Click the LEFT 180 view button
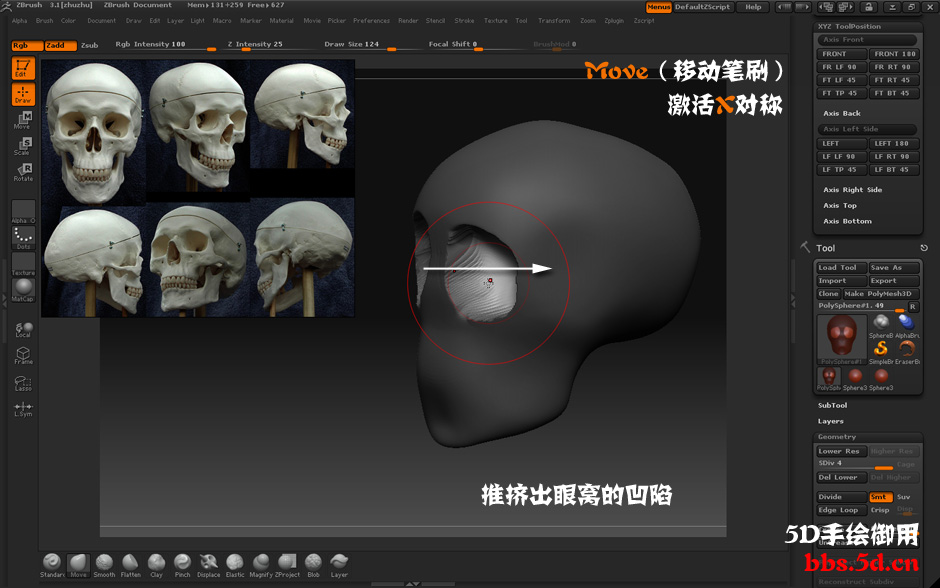 (x=893, y=144)
